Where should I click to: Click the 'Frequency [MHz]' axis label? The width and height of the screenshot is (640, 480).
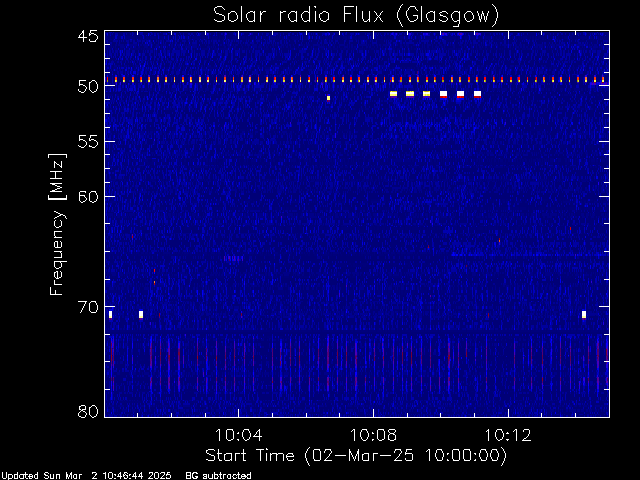57,224
